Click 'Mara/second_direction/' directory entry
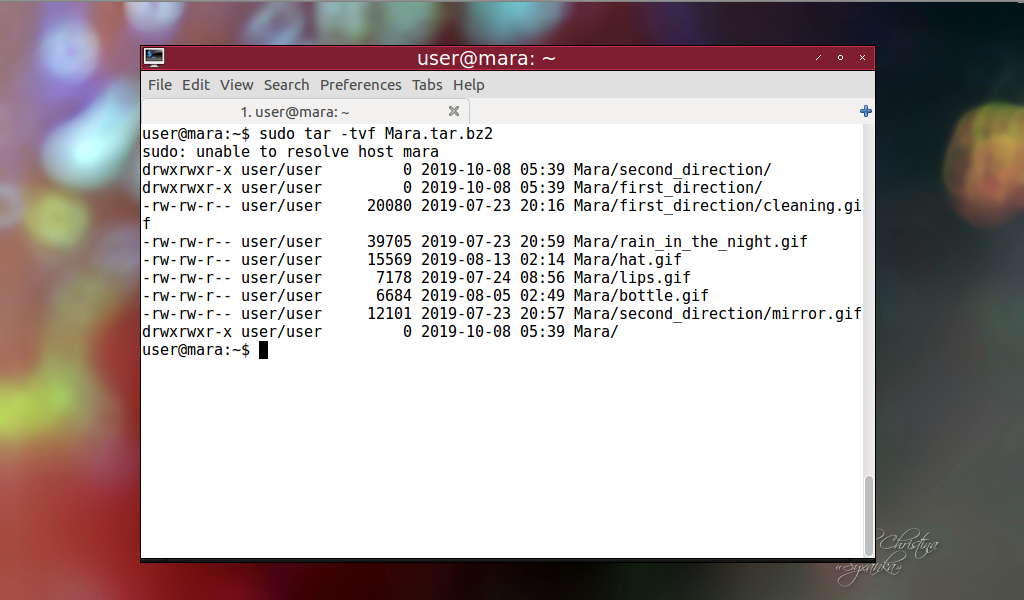Image resolution: width=1024 pixels, height=600 pixels. click(673, 170)
